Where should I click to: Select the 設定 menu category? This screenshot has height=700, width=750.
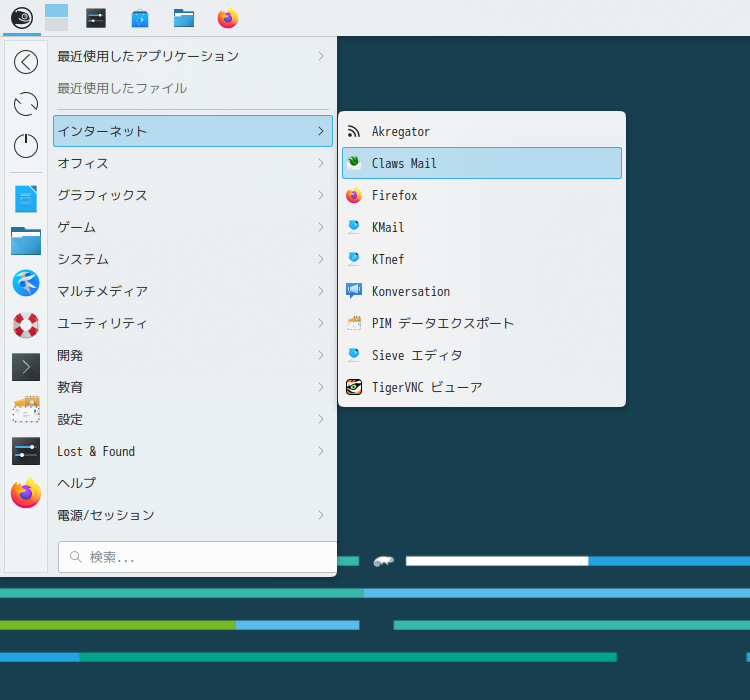tap(193, 419)
